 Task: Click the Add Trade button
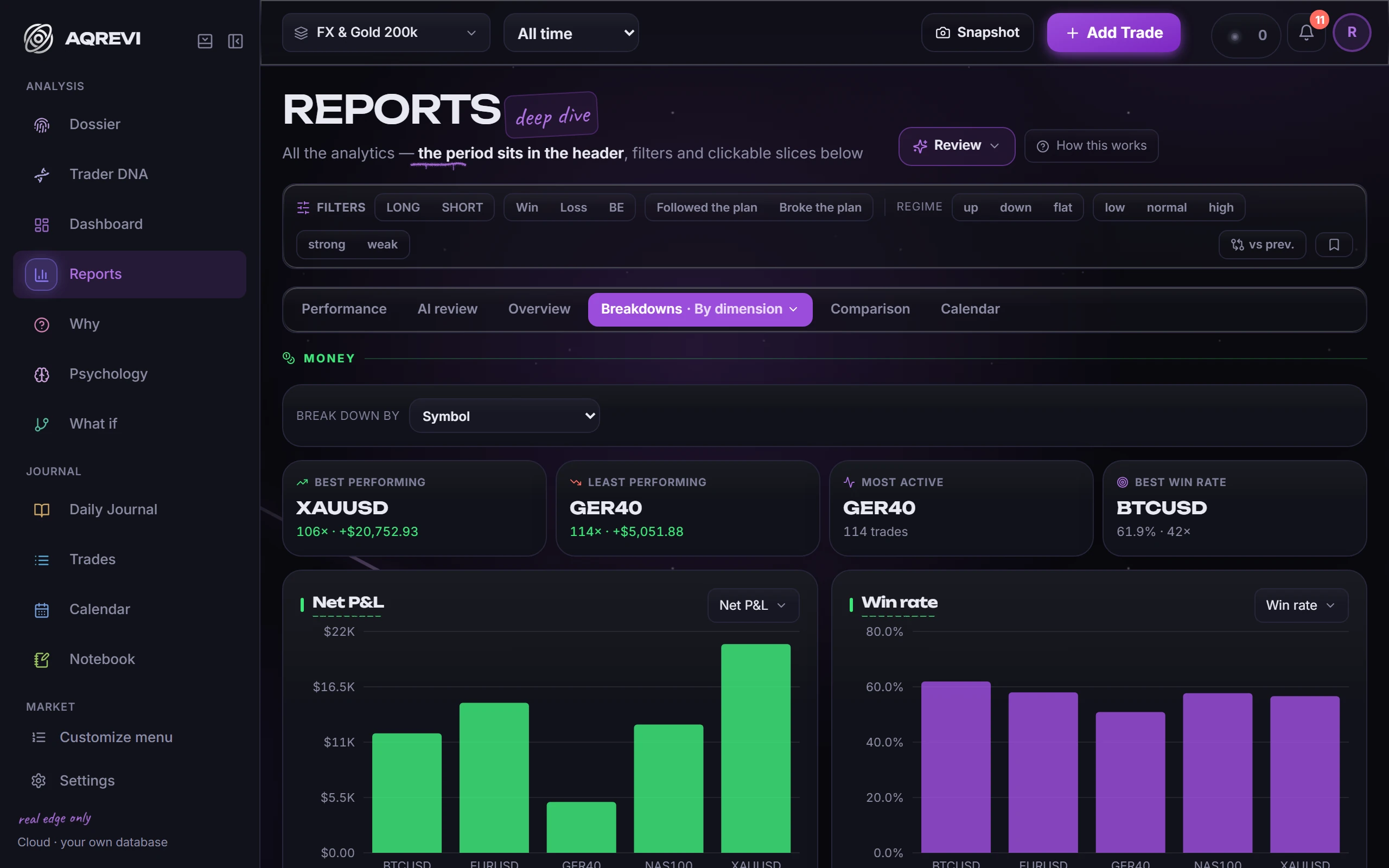click(x=1113, y=33)
